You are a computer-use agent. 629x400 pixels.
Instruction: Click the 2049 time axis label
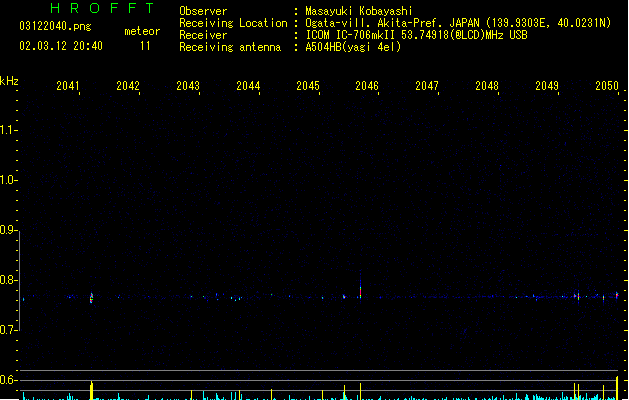547,85
